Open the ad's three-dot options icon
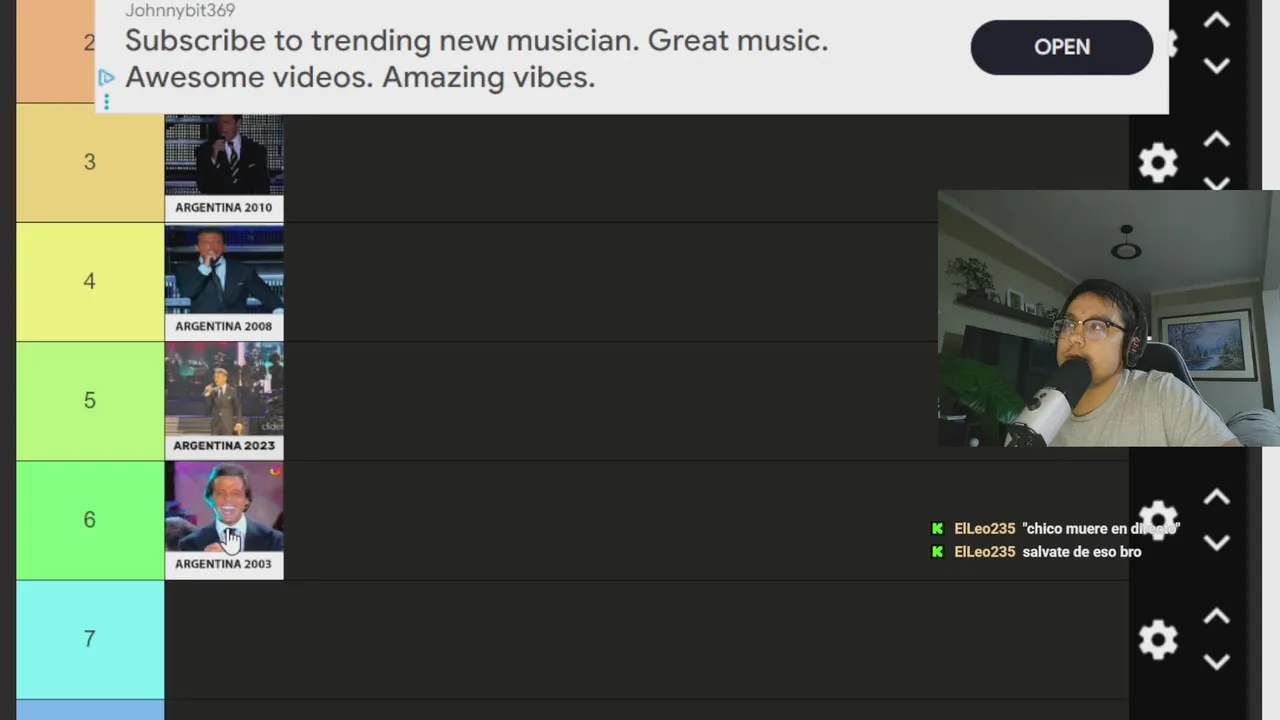The height and width of the screenshot is (720, 1280). pos(106,101)
